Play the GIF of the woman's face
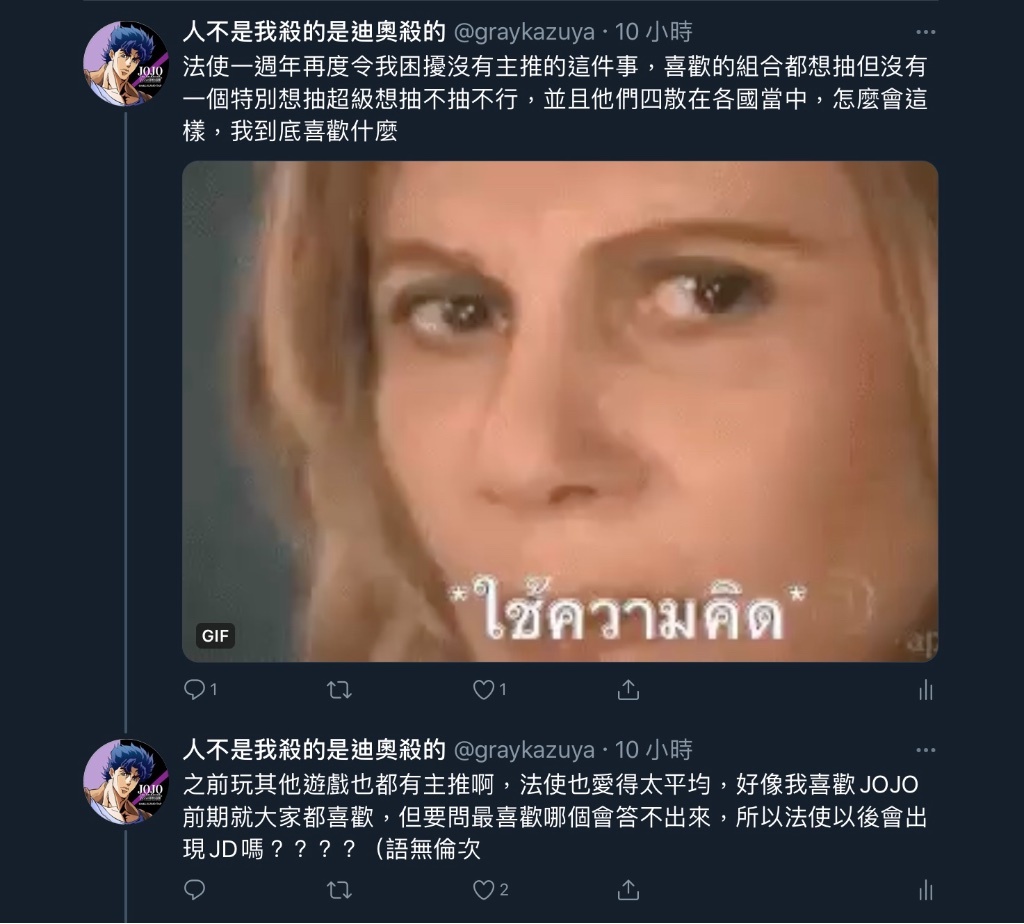This screenshot has height=924, width=1024. click(560, 411)
